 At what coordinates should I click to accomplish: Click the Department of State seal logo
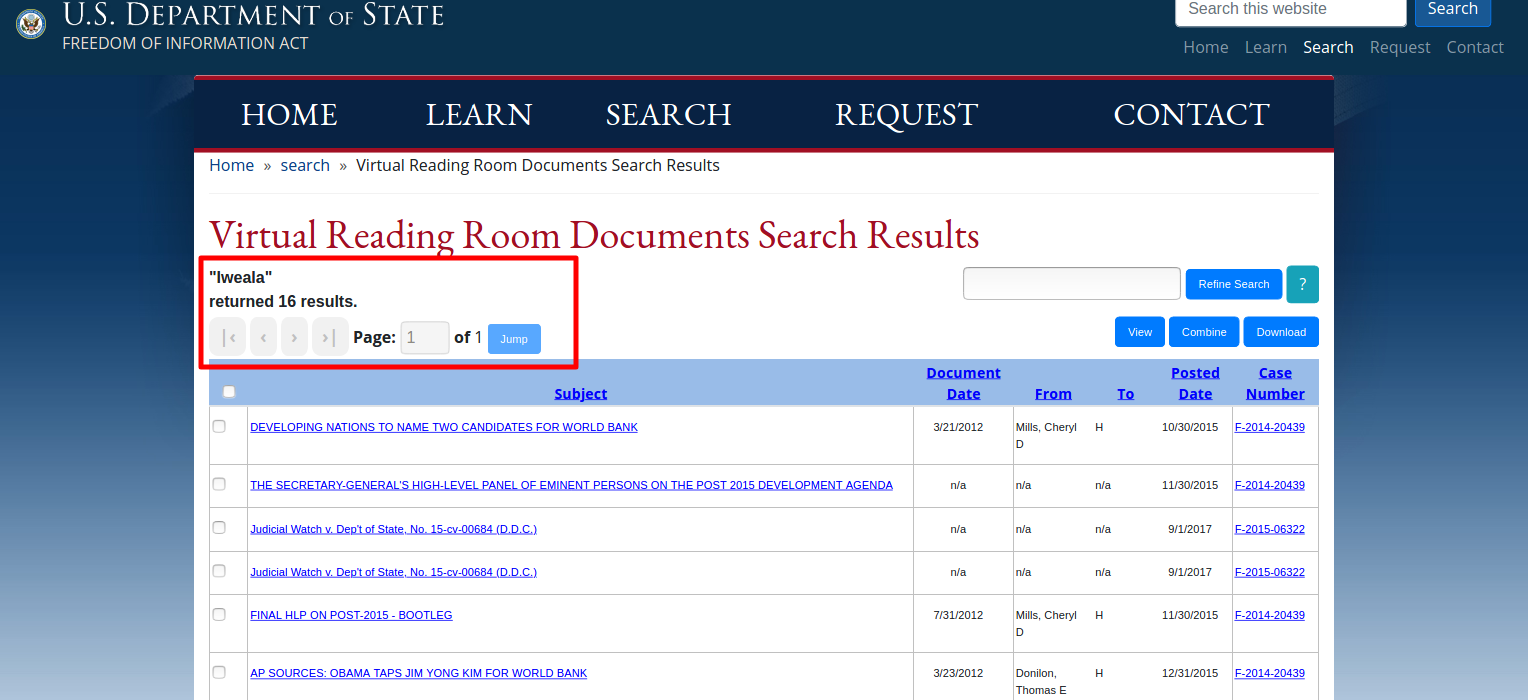(31, 24)
